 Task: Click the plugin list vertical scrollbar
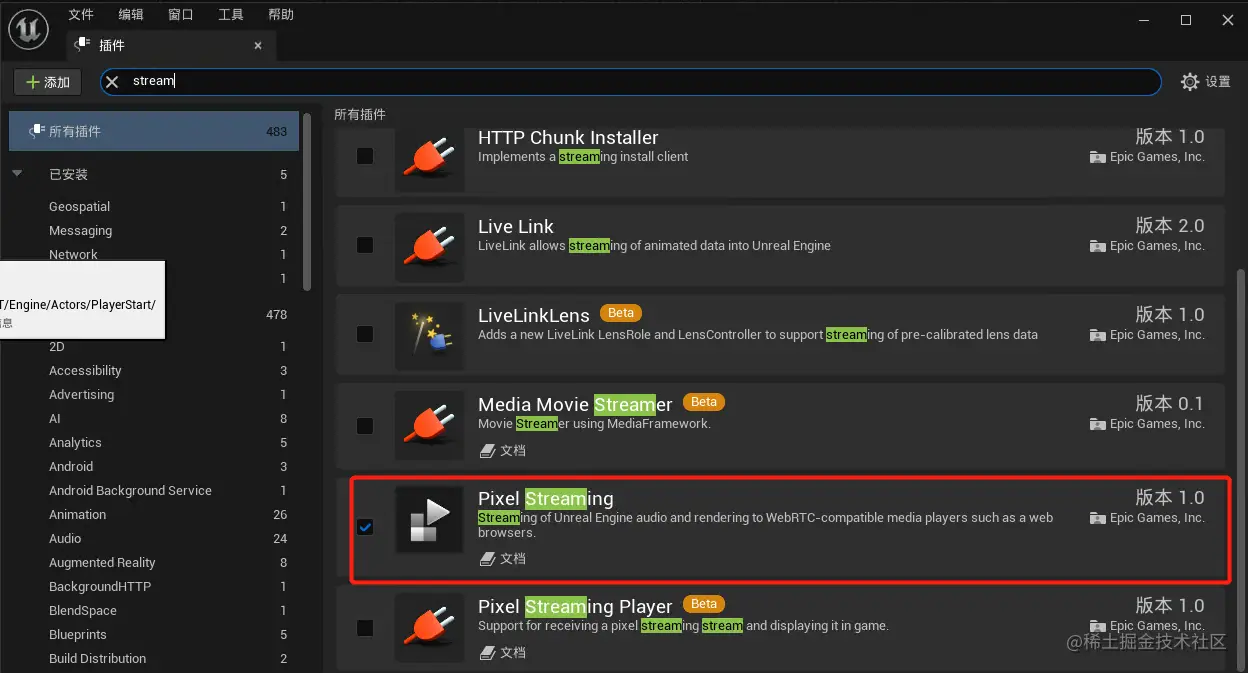tap(1243, 470)
